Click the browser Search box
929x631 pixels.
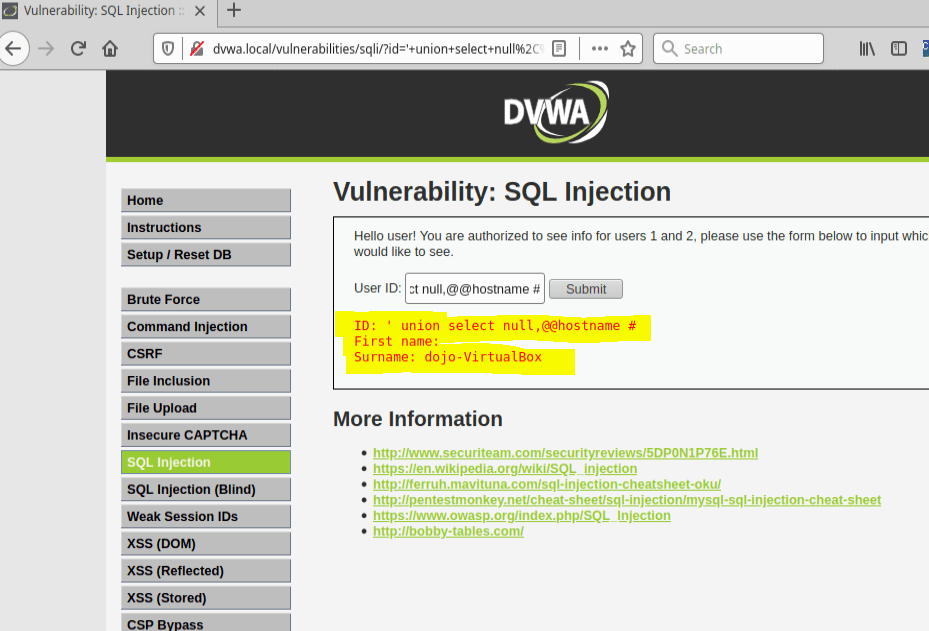(x=745, y=49)
